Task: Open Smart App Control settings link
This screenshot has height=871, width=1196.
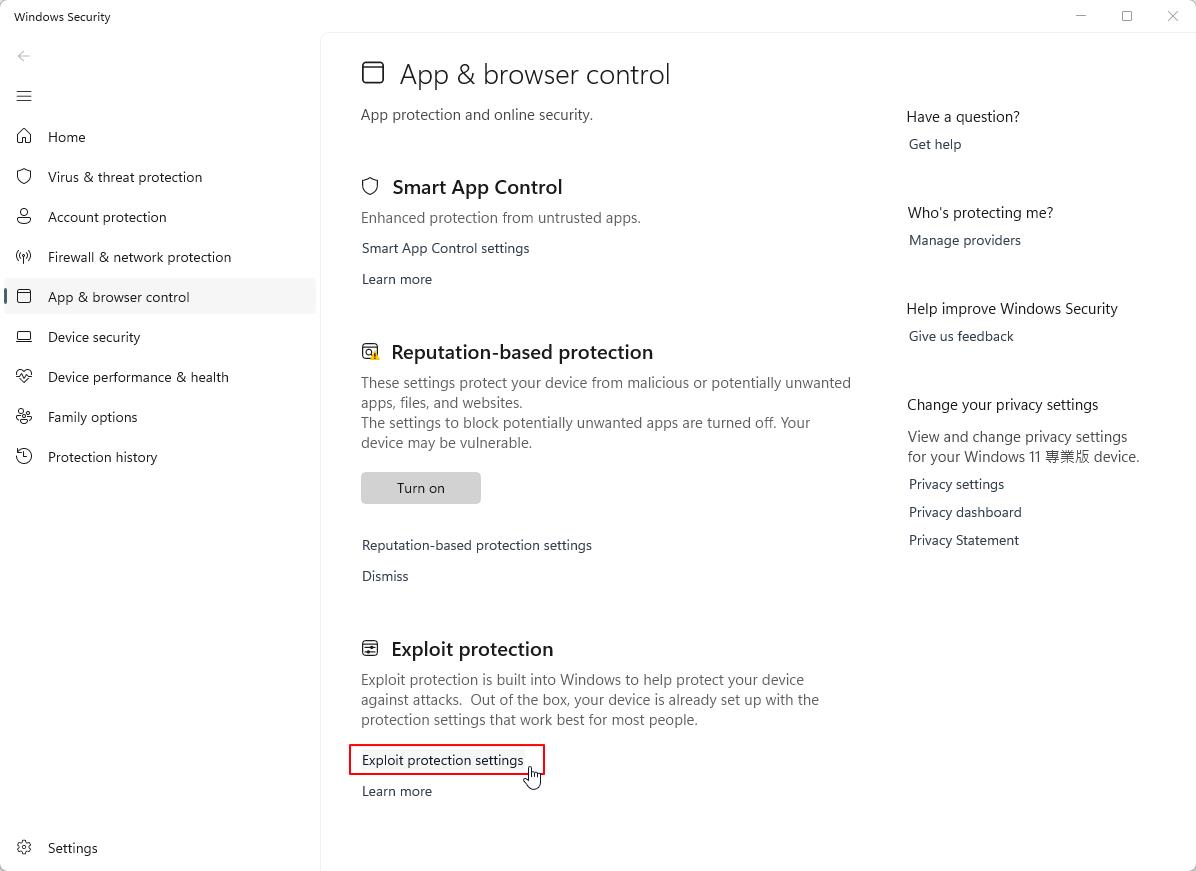Action: pos(445,248)
